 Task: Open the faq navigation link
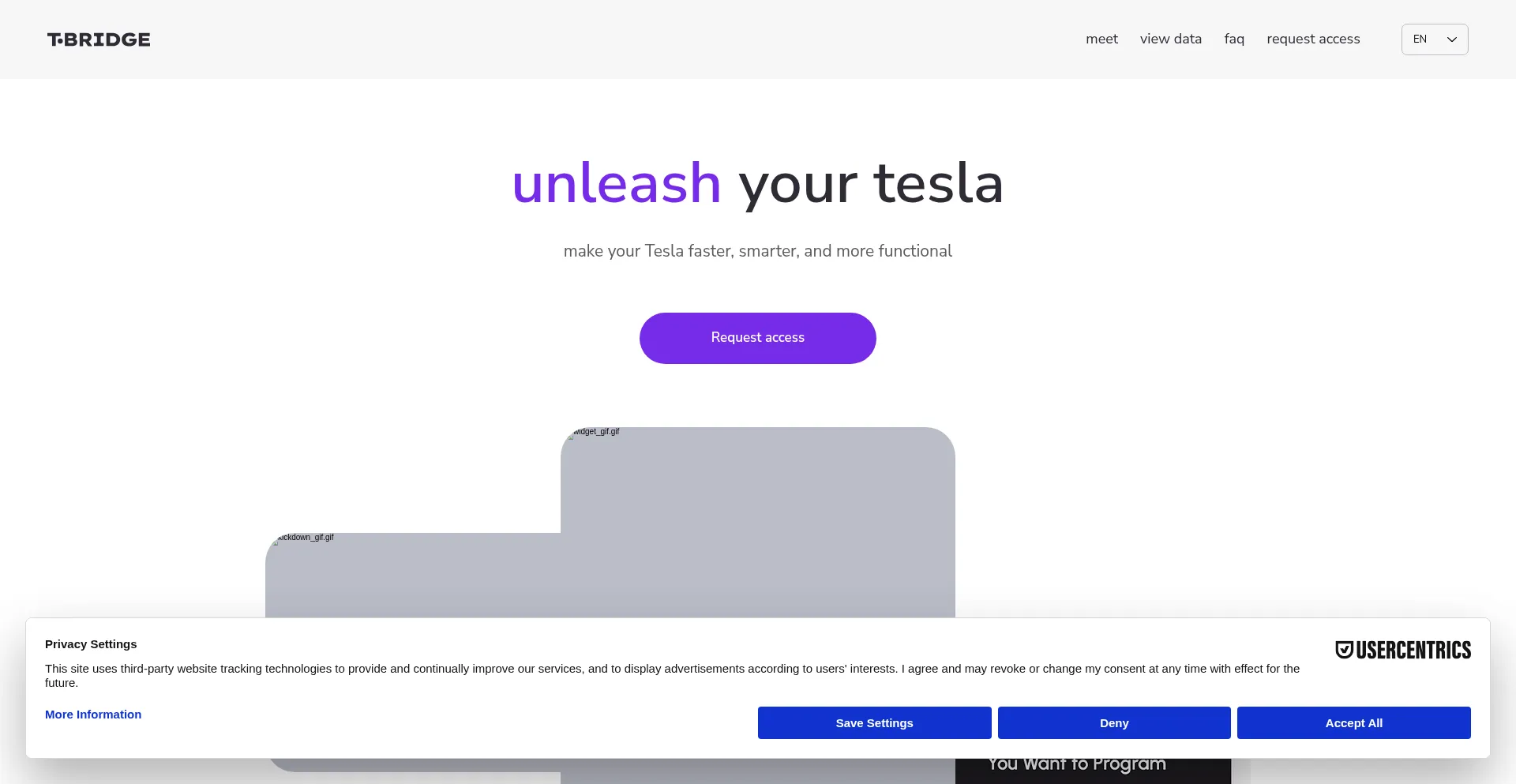coord(1233,39)
